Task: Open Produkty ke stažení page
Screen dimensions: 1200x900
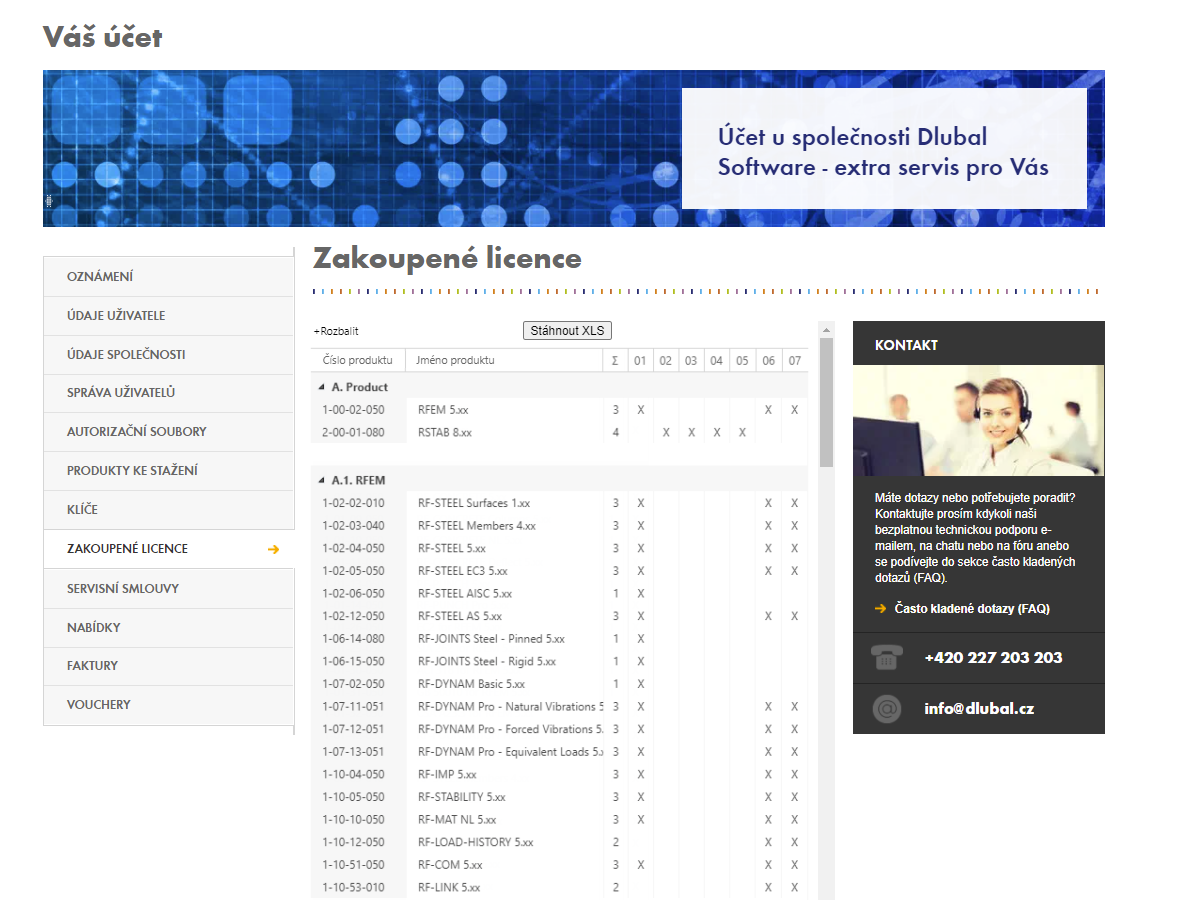Action: 169,471
